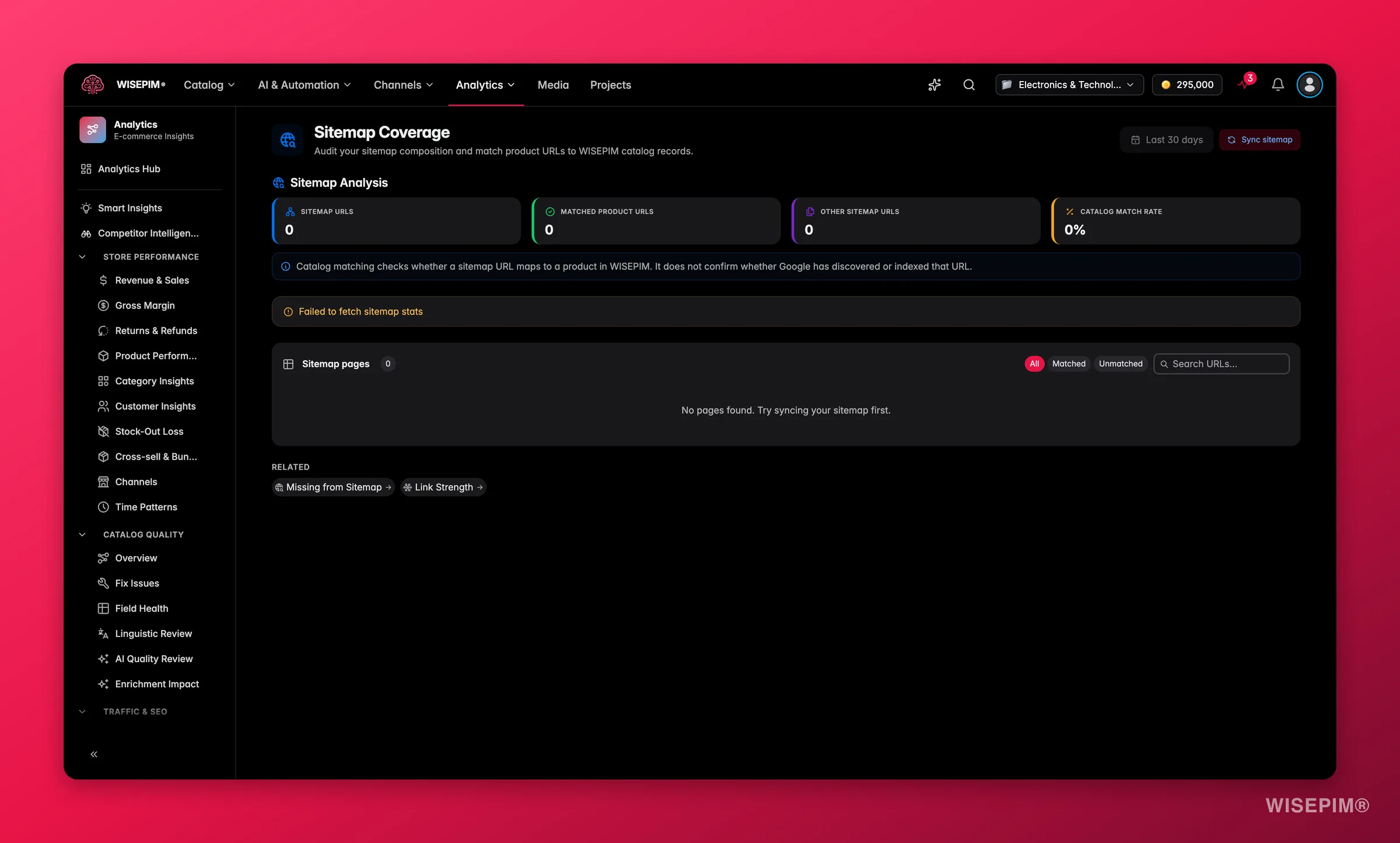Select the Matched filter pill
The height and width of the screenshot is (843, 1400).
click(x=1069, y=363)
